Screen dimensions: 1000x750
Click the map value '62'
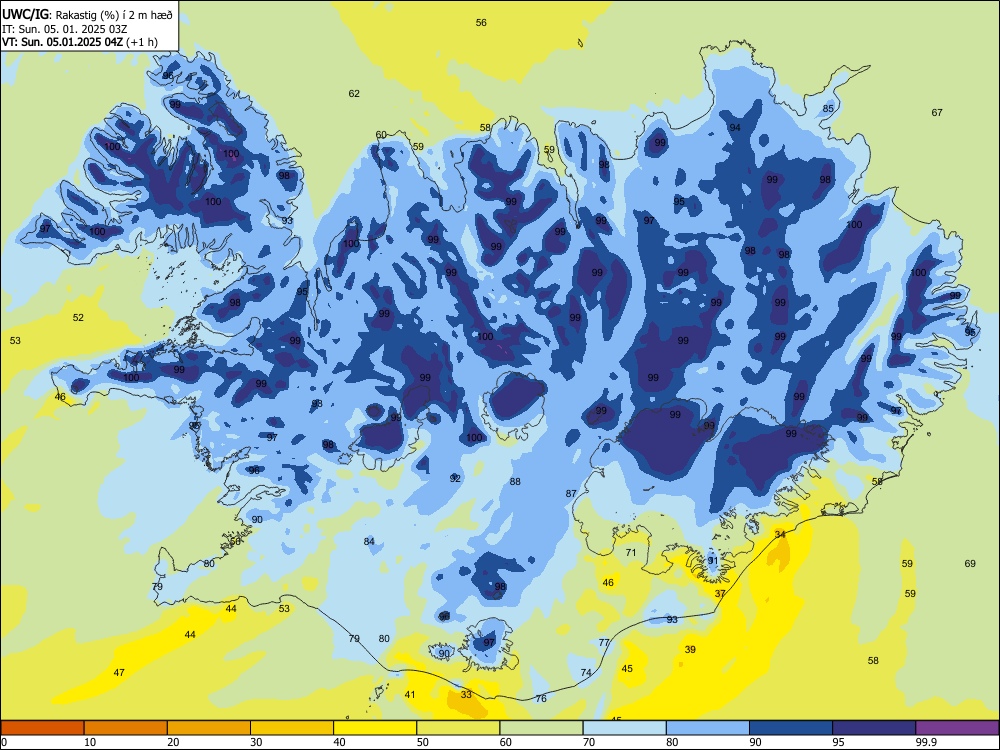354,93
